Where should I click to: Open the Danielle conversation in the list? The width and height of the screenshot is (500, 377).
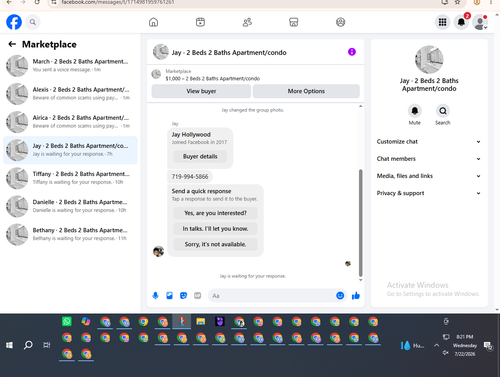(x=70, y=206)
